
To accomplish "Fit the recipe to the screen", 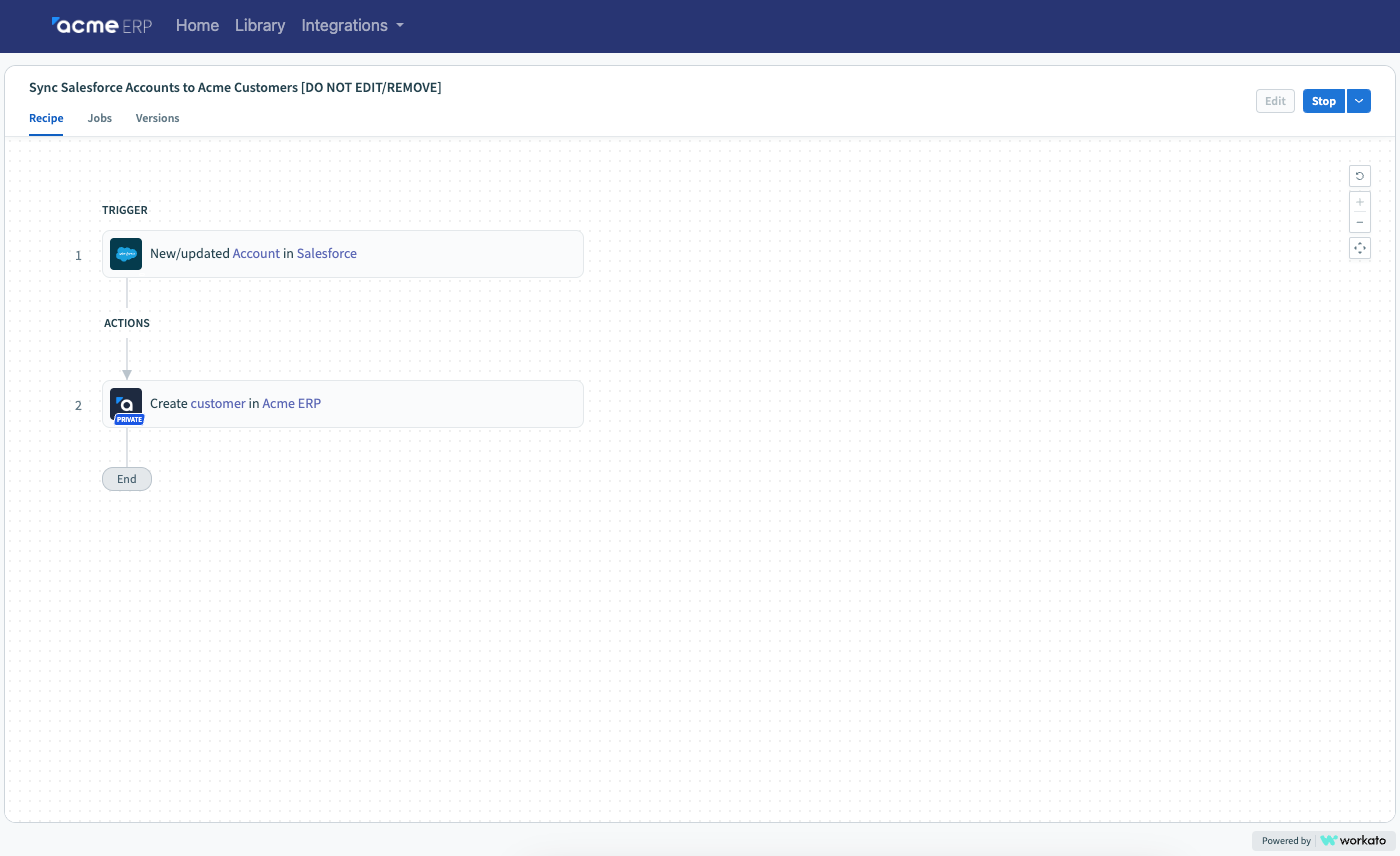I will click(1359, 248).
